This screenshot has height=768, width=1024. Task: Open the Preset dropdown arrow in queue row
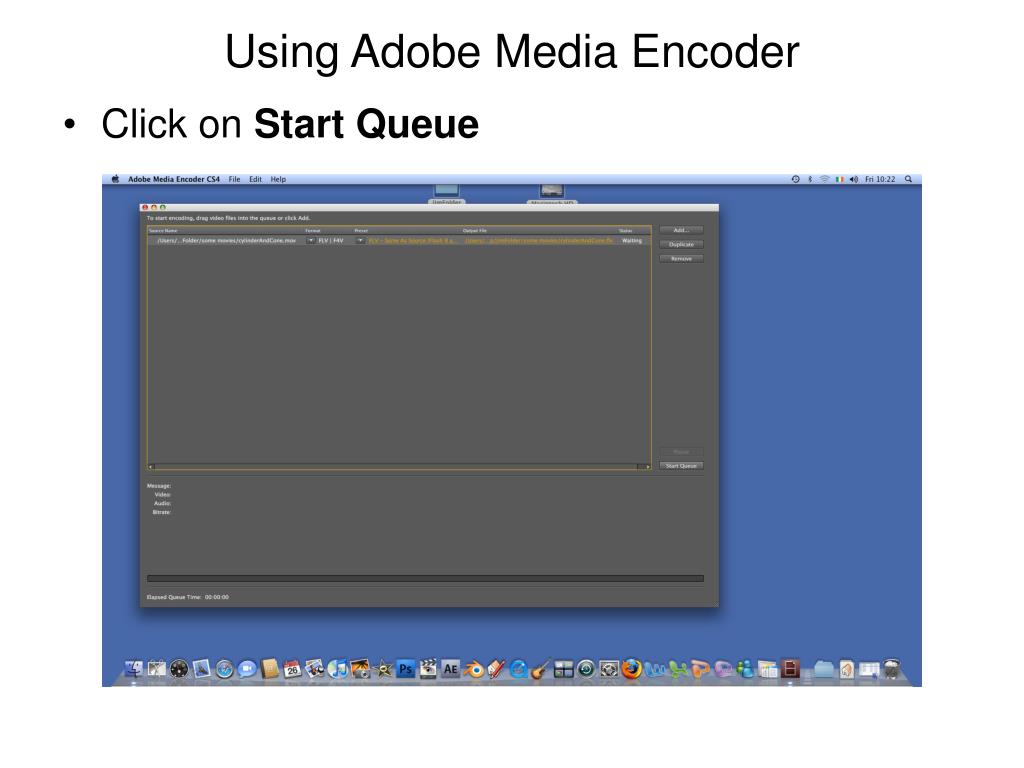(360, 240)
